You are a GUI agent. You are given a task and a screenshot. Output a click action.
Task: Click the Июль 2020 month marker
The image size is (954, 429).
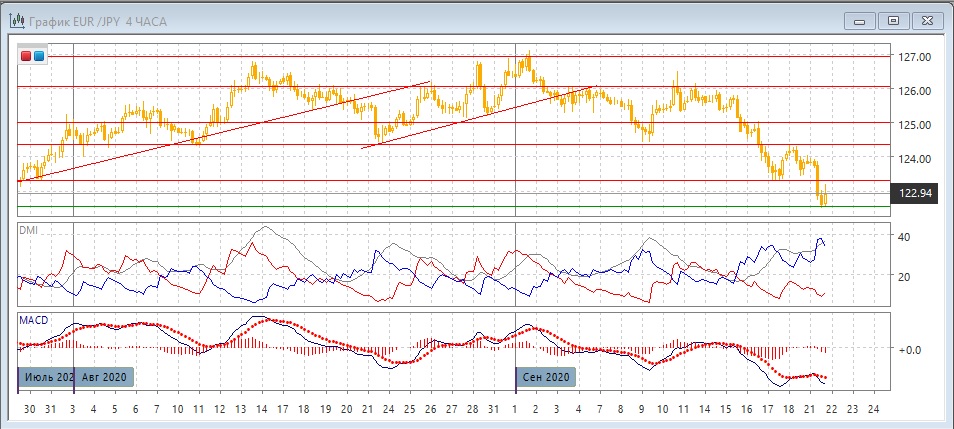click(45, 377)
